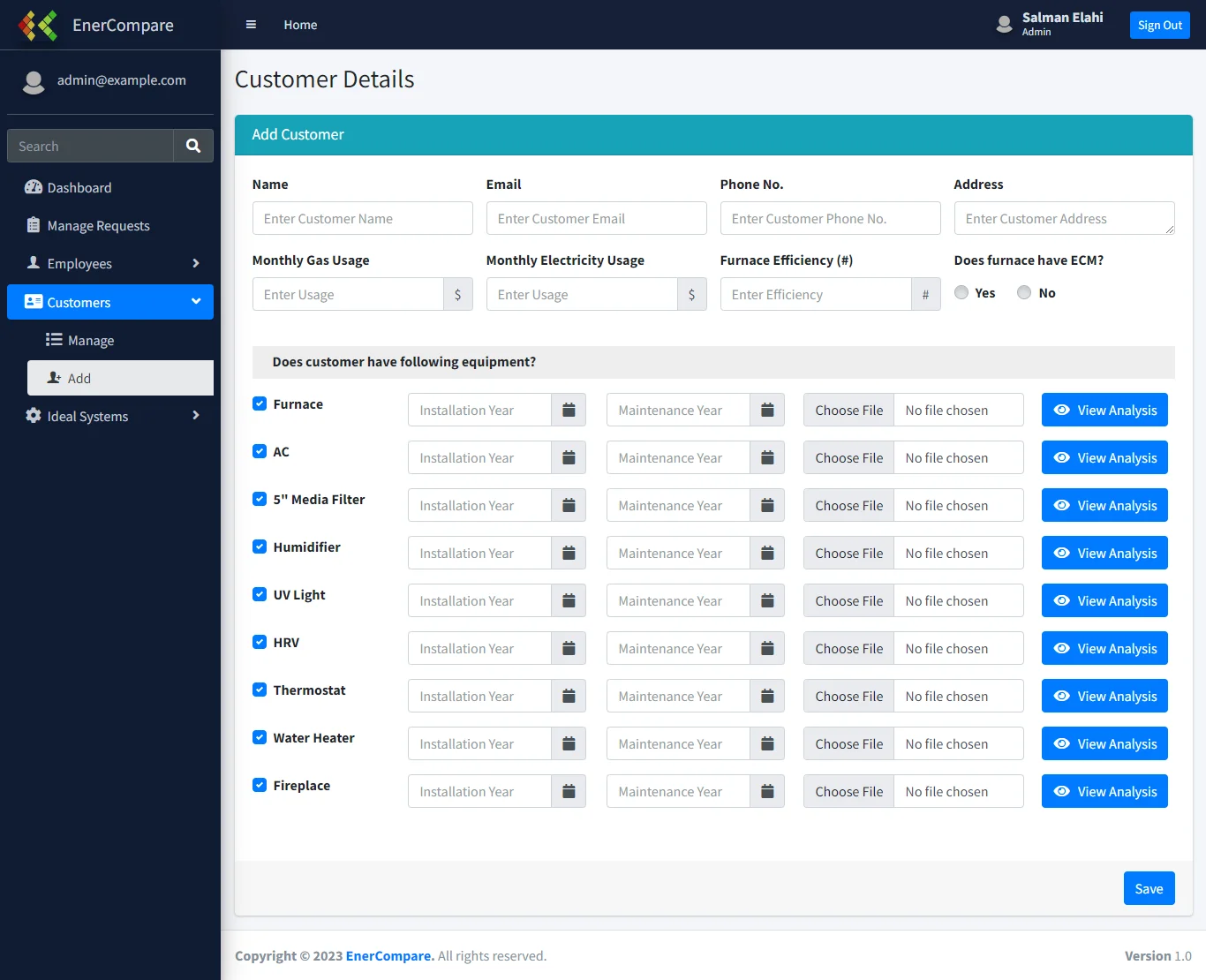Screen dimensions: 1206x980
Task: Click the EnerCompare logo icon
Action: point(38,26)
